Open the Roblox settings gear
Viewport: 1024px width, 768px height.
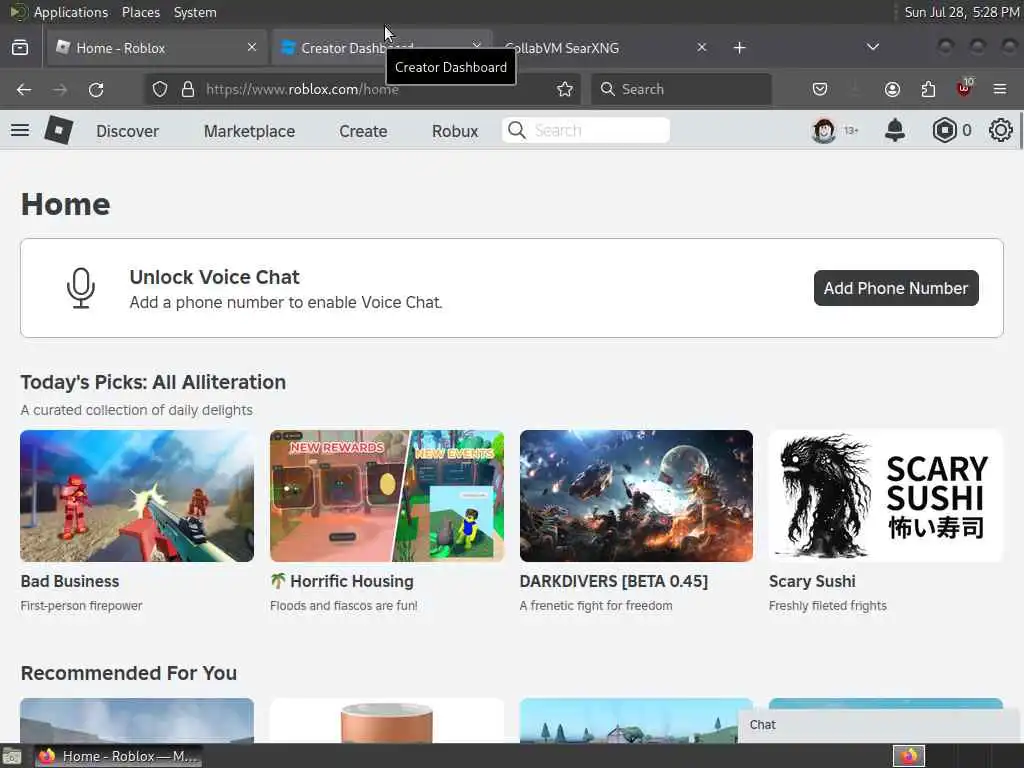point(1000,130)
